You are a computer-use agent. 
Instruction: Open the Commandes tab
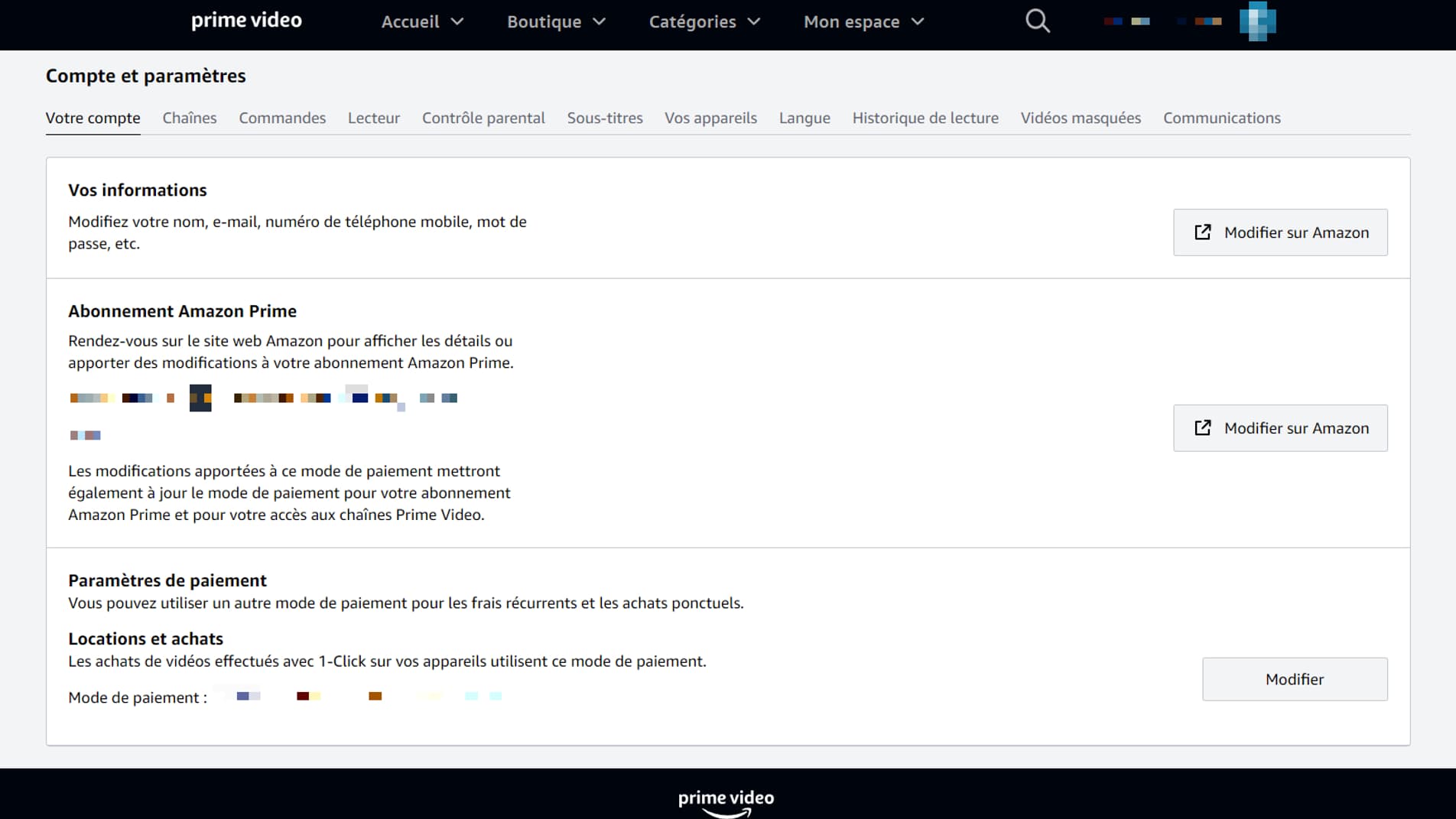click(282, 118)
